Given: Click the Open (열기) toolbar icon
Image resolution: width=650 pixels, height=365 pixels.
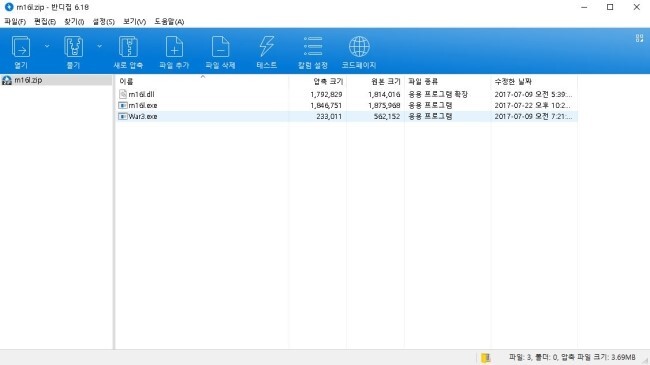Looking at the screenshot, I should pos(21,47).
